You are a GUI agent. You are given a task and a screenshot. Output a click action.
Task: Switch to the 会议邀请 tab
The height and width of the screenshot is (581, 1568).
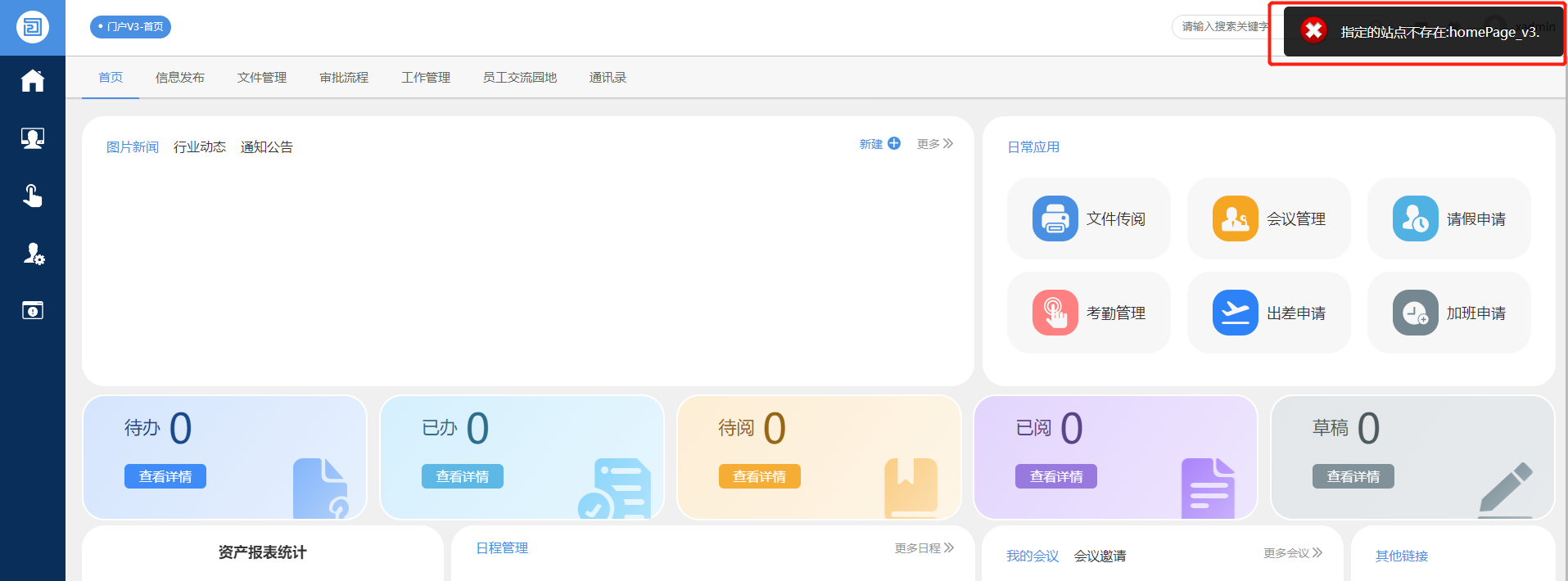pos(1100,556)
